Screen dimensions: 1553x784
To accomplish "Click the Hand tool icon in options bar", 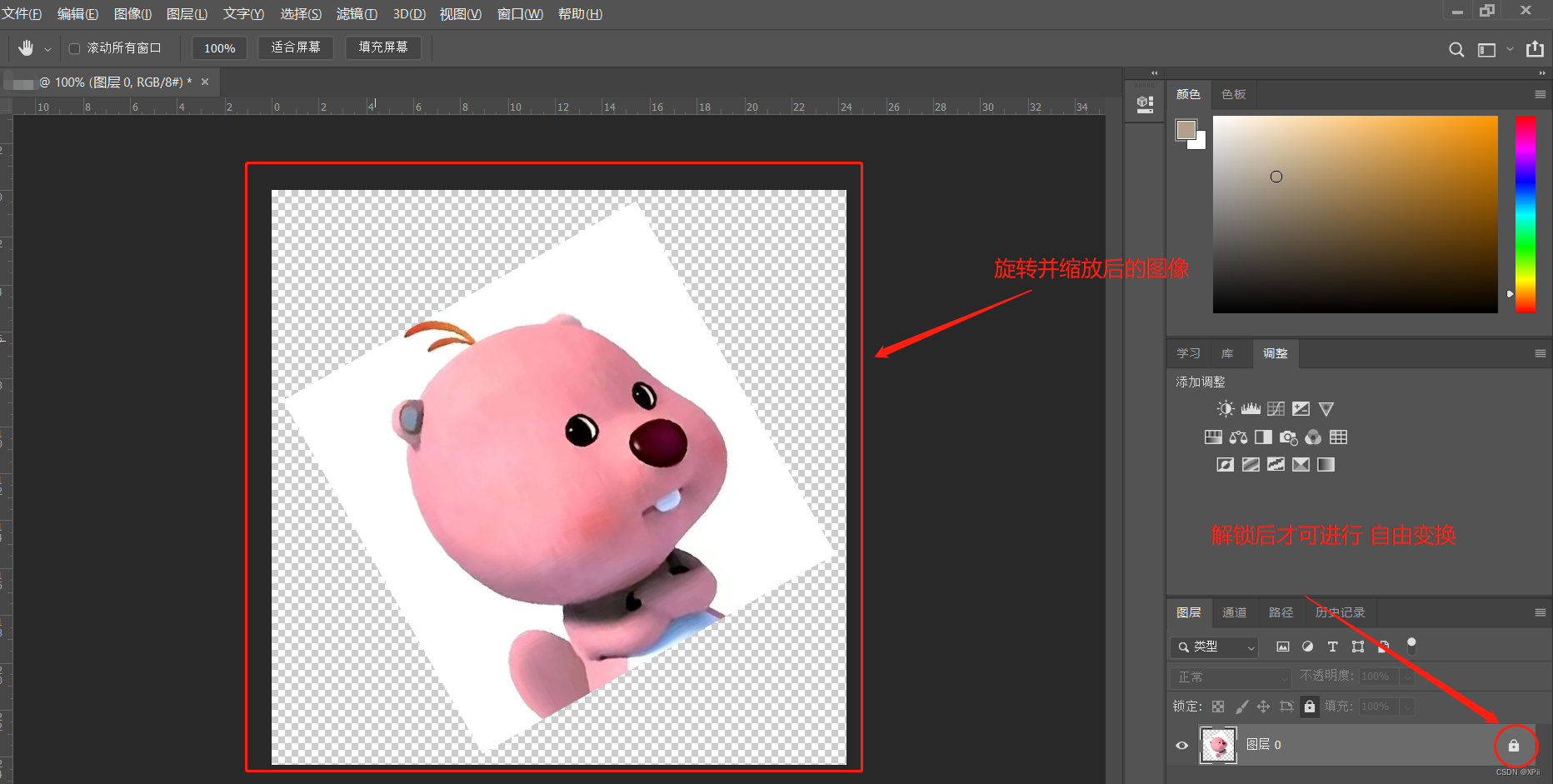I will pos(27,48).
